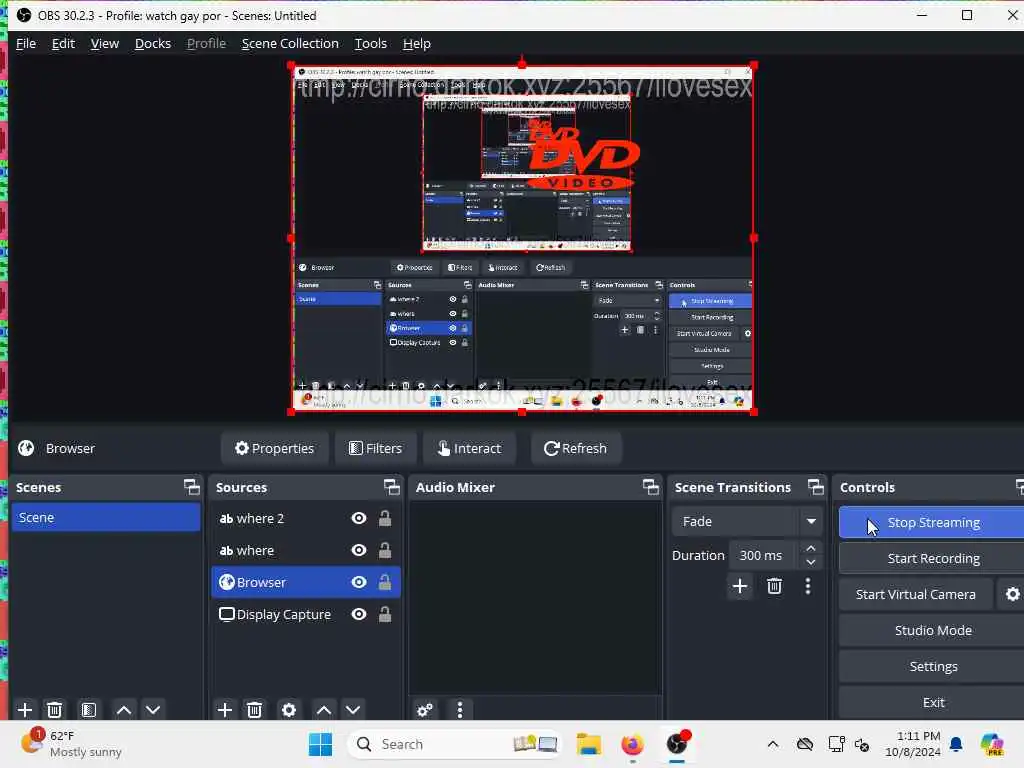Open the weather widget in taskbar
This screenshot has width=1024, height=768.
coord(71,743)
